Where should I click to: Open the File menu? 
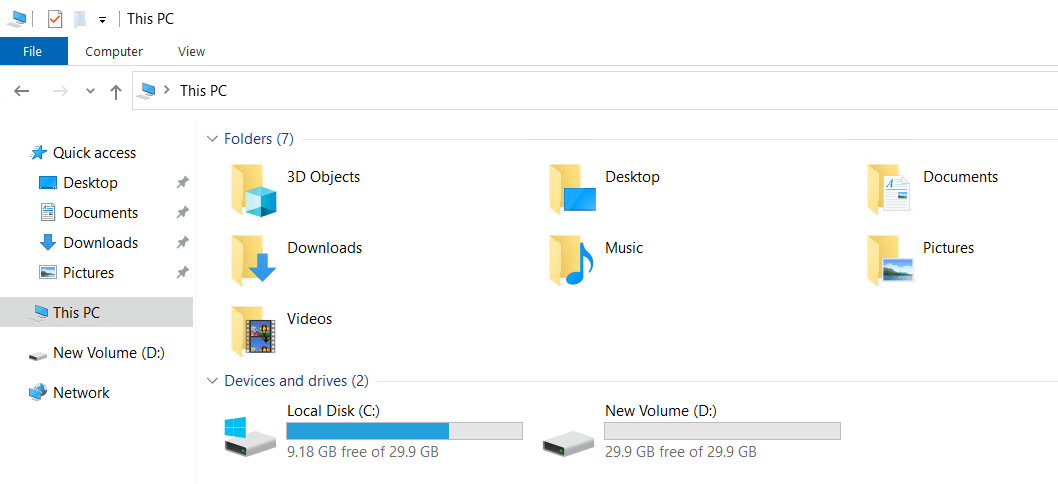[x=33, y=51]
